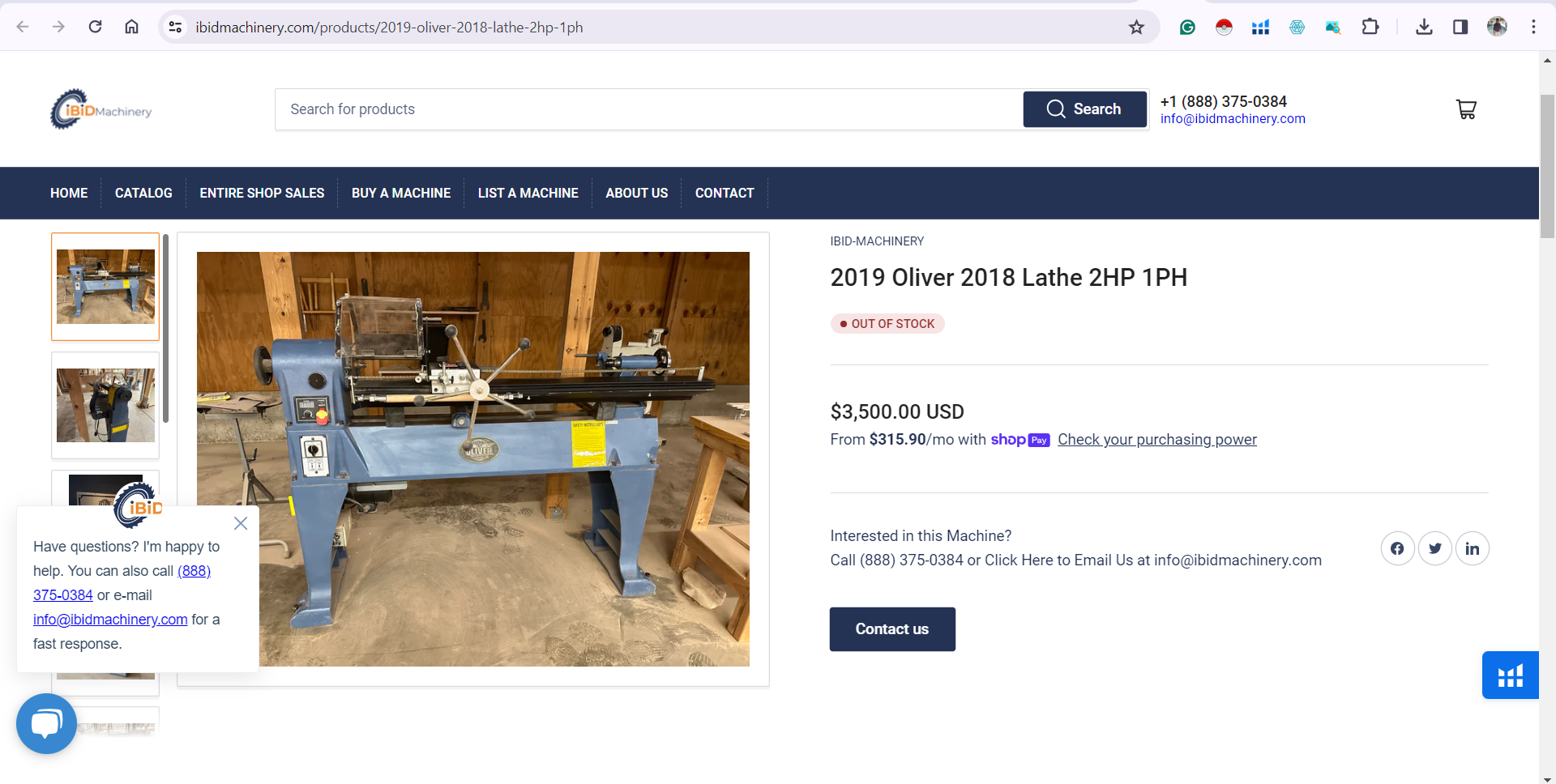Click the iBid Machinery logo
This screenshot has width=1556, height=784.
tap(101, 109)
